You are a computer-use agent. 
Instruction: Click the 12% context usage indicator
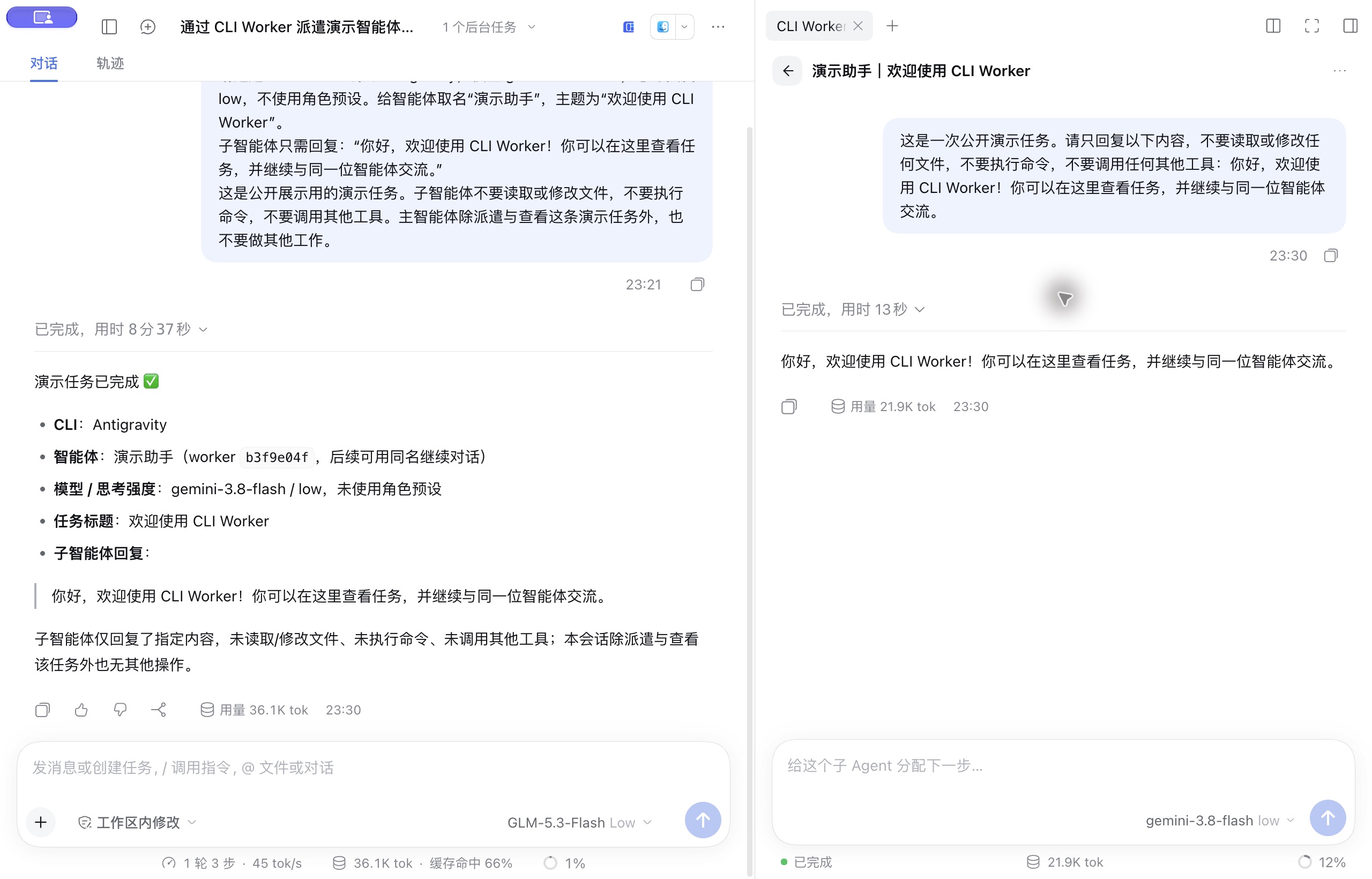[1322, 862]
